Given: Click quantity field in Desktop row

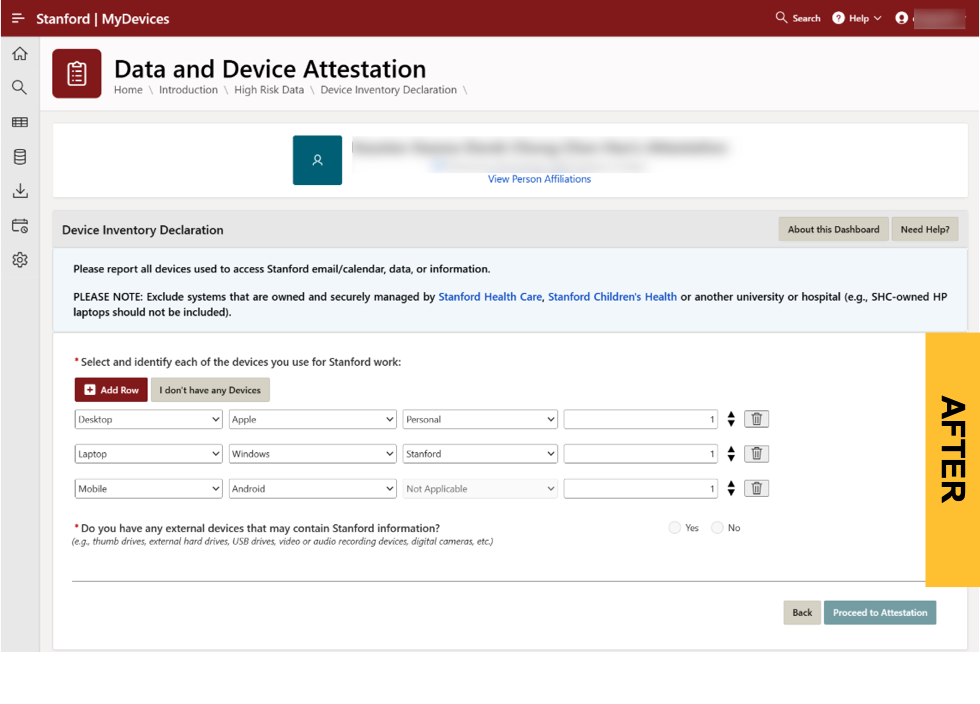Looking at the screenshot, I should coord(641,419).
